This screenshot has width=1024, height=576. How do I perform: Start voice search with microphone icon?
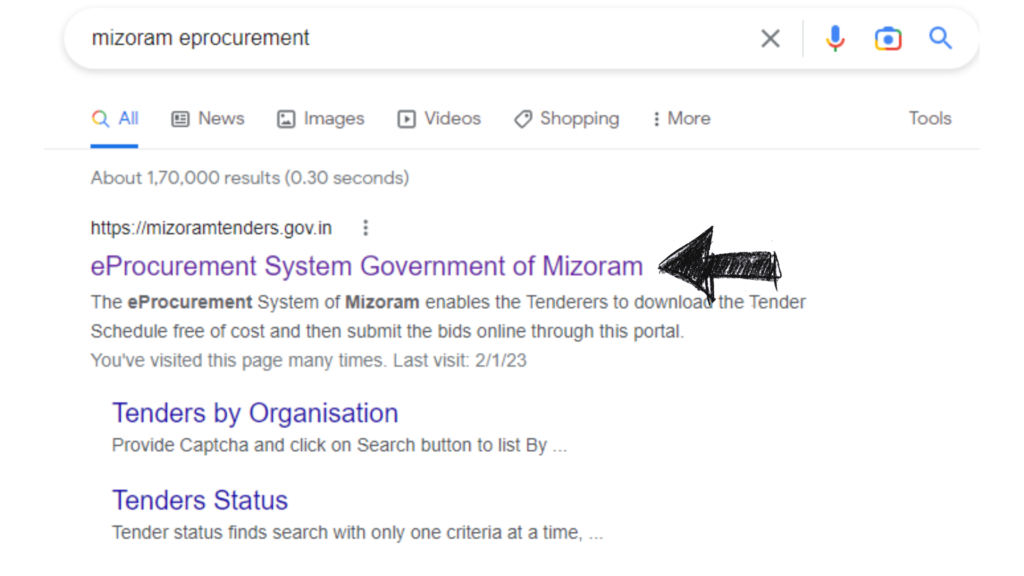[x=835, y=39]
